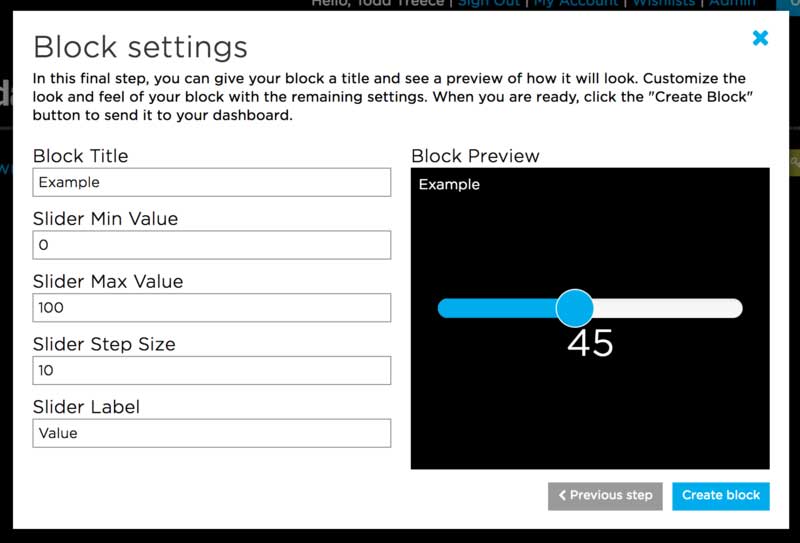Image resolution: width=800 pixels, height=543 pixels.
Task: Click the Block settings dialog heading
Action: [140, 46]
